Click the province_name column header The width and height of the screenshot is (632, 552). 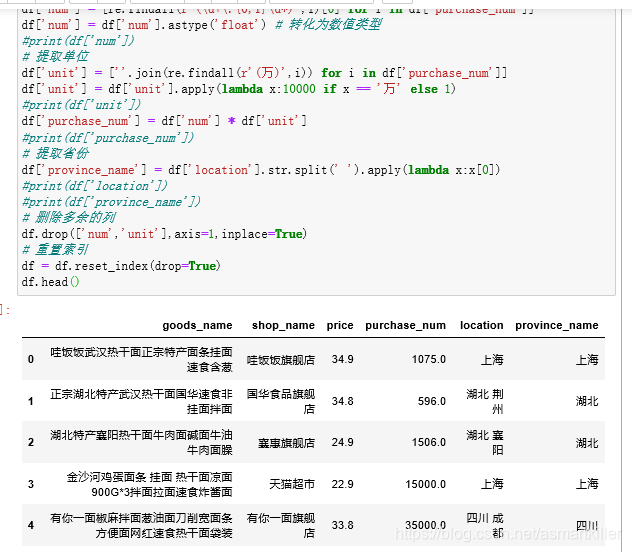coord(557,325)
